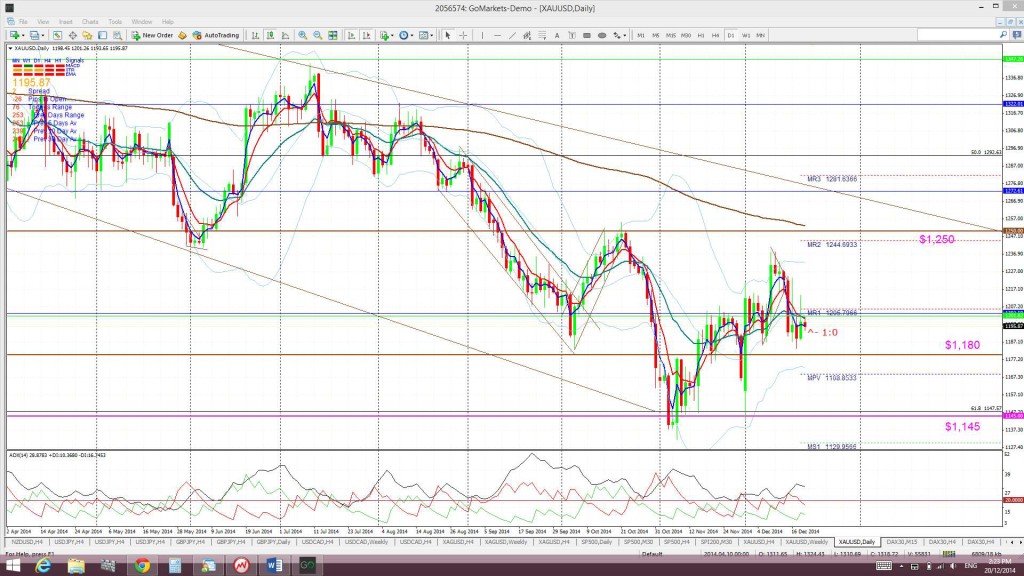This screenshot has height=576, width=1024.
Task: Select the equidistant channel tool
Action: coord(526,35)
